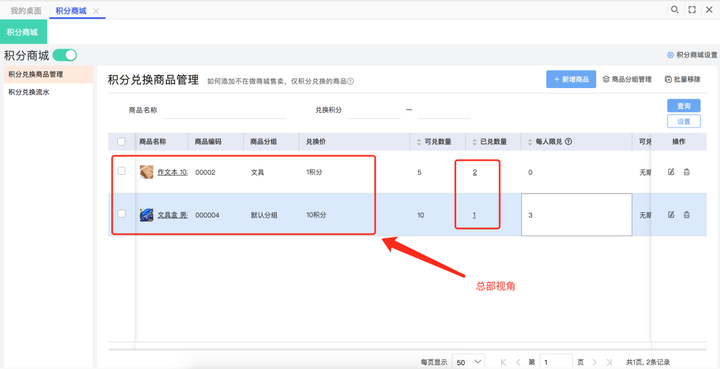720x369 pixels.
Task: Click the help icon after the 积分兑换 hint text
Action: [350, 81]
